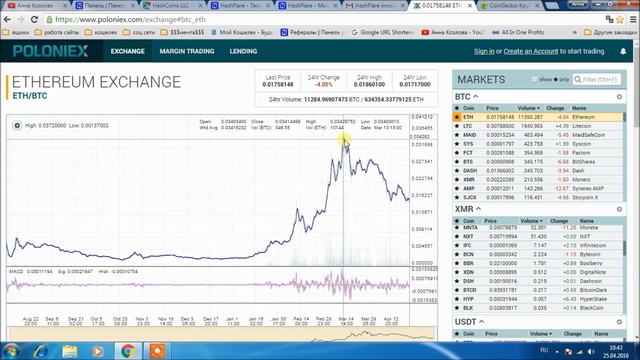
Task: Switch to Chrome taskbar icon
Action: click(128, 351)
